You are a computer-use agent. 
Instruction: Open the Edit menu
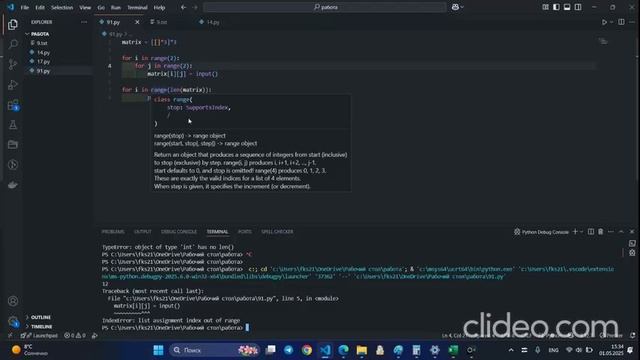coord(40,7)
